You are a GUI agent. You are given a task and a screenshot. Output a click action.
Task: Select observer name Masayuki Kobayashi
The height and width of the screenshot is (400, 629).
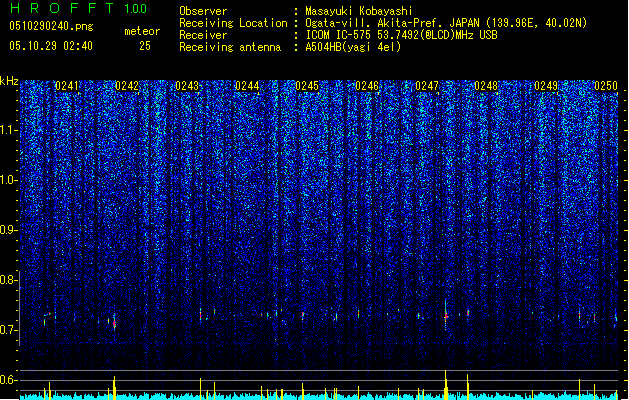(359, 11)
